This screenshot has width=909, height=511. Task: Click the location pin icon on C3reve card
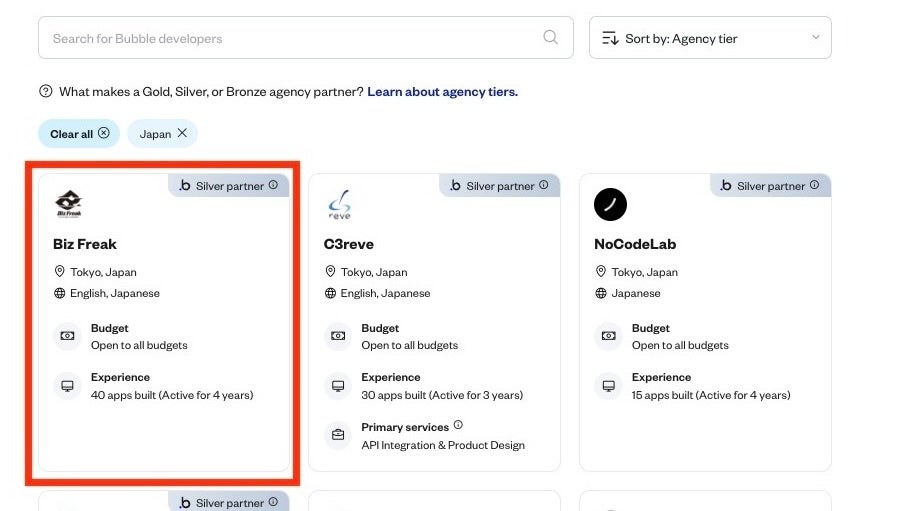tap(330, 271)
